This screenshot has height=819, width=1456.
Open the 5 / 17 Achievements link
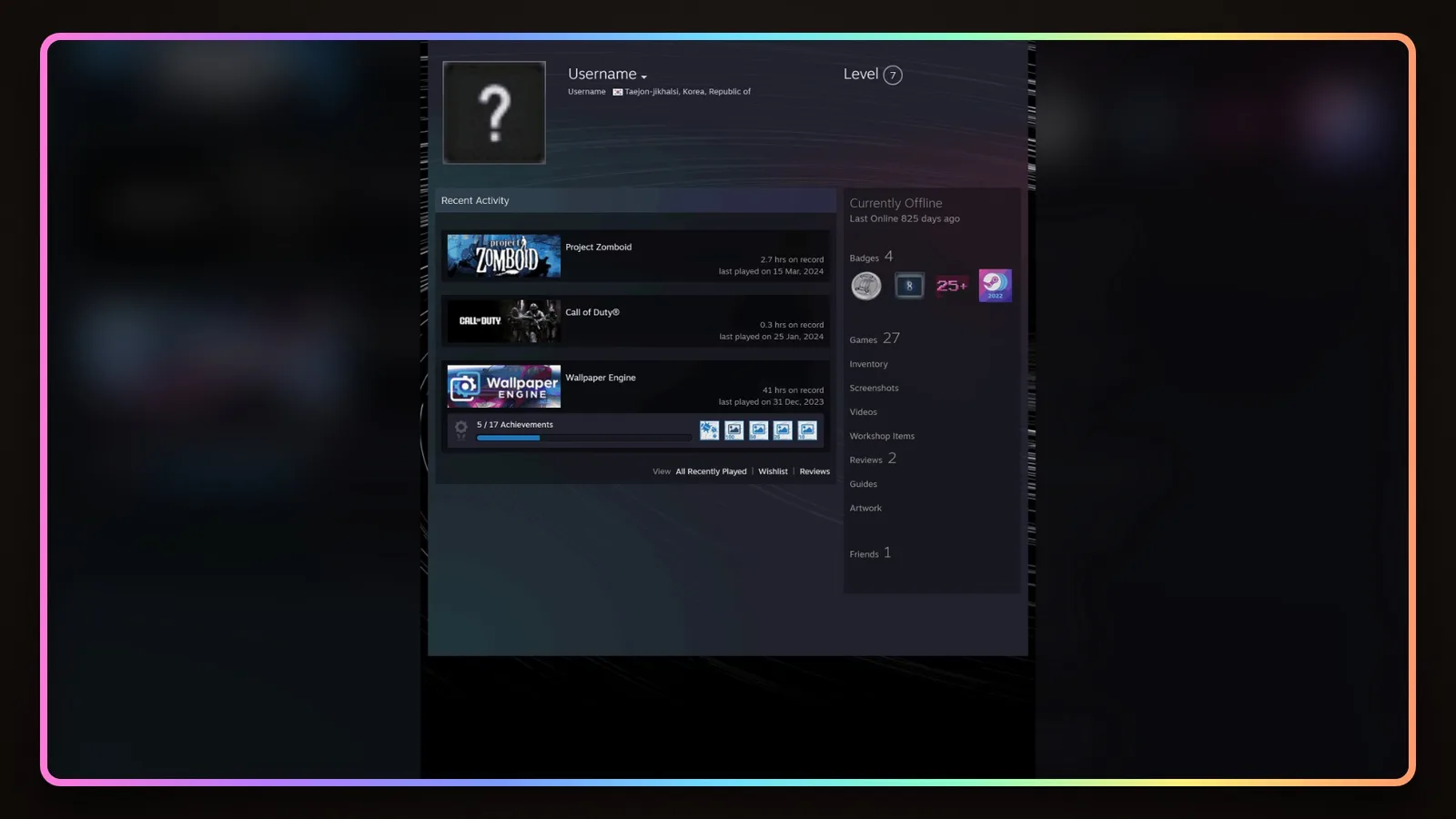pyautogui.click(x=515, y=425)
